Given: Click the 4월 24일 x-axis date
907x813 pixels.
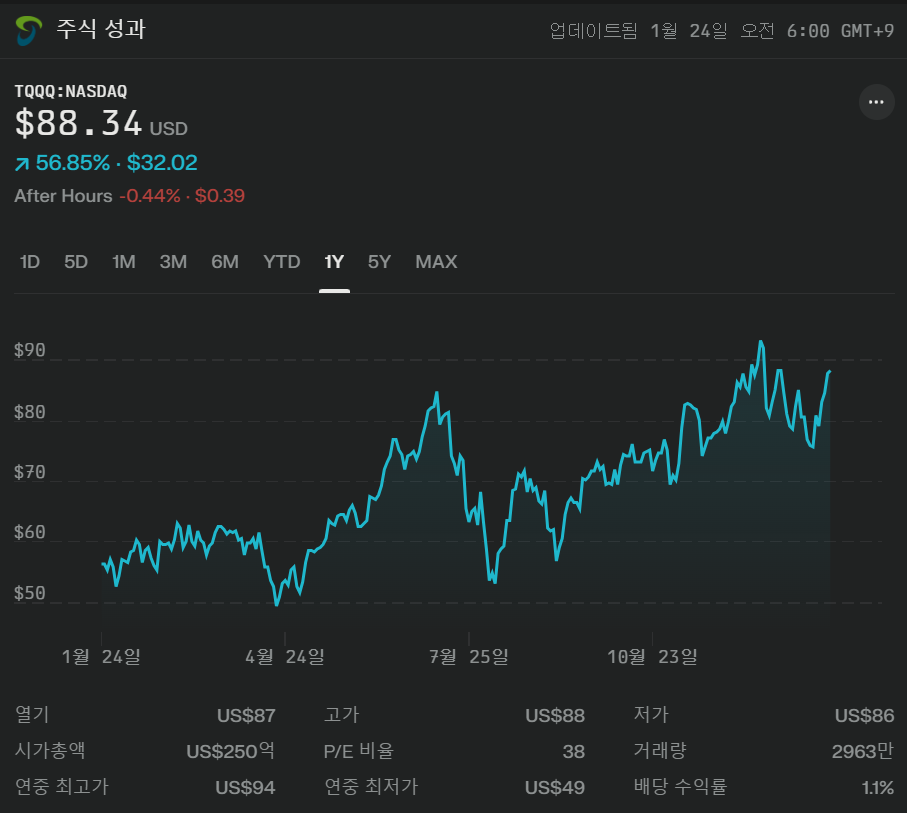Looking at the screenshot, I should (285, 657).
